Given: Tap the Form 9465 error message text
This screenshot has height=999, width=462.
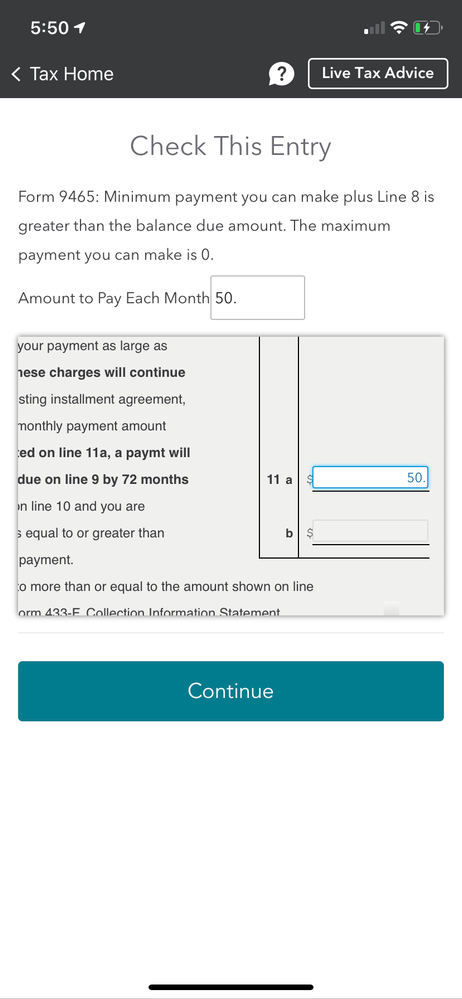Looking at the screenshot, I should [226, 226].
